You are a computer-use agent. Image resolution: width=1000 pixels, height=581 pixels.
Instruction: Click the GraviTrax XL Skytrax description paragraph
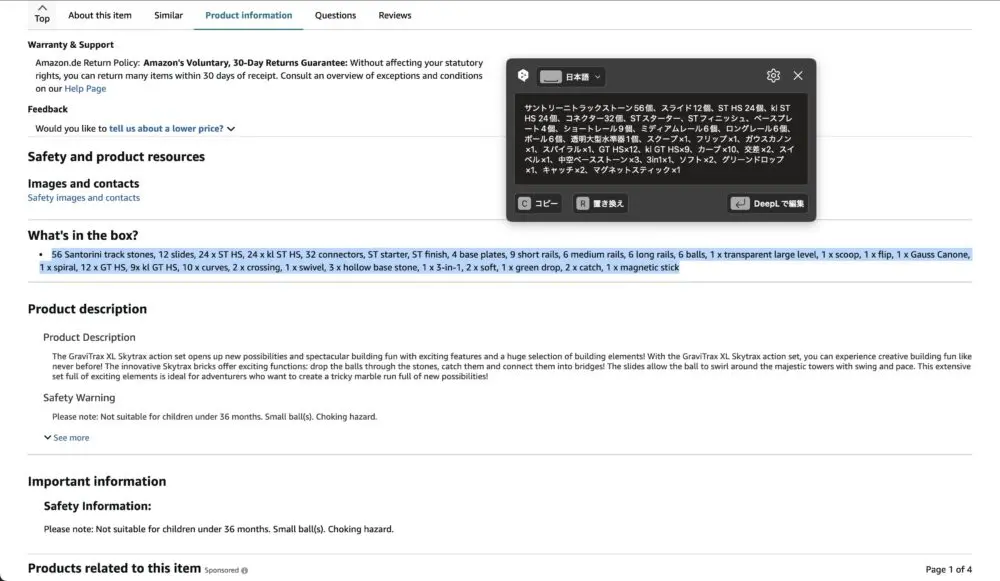pos(511,366)
